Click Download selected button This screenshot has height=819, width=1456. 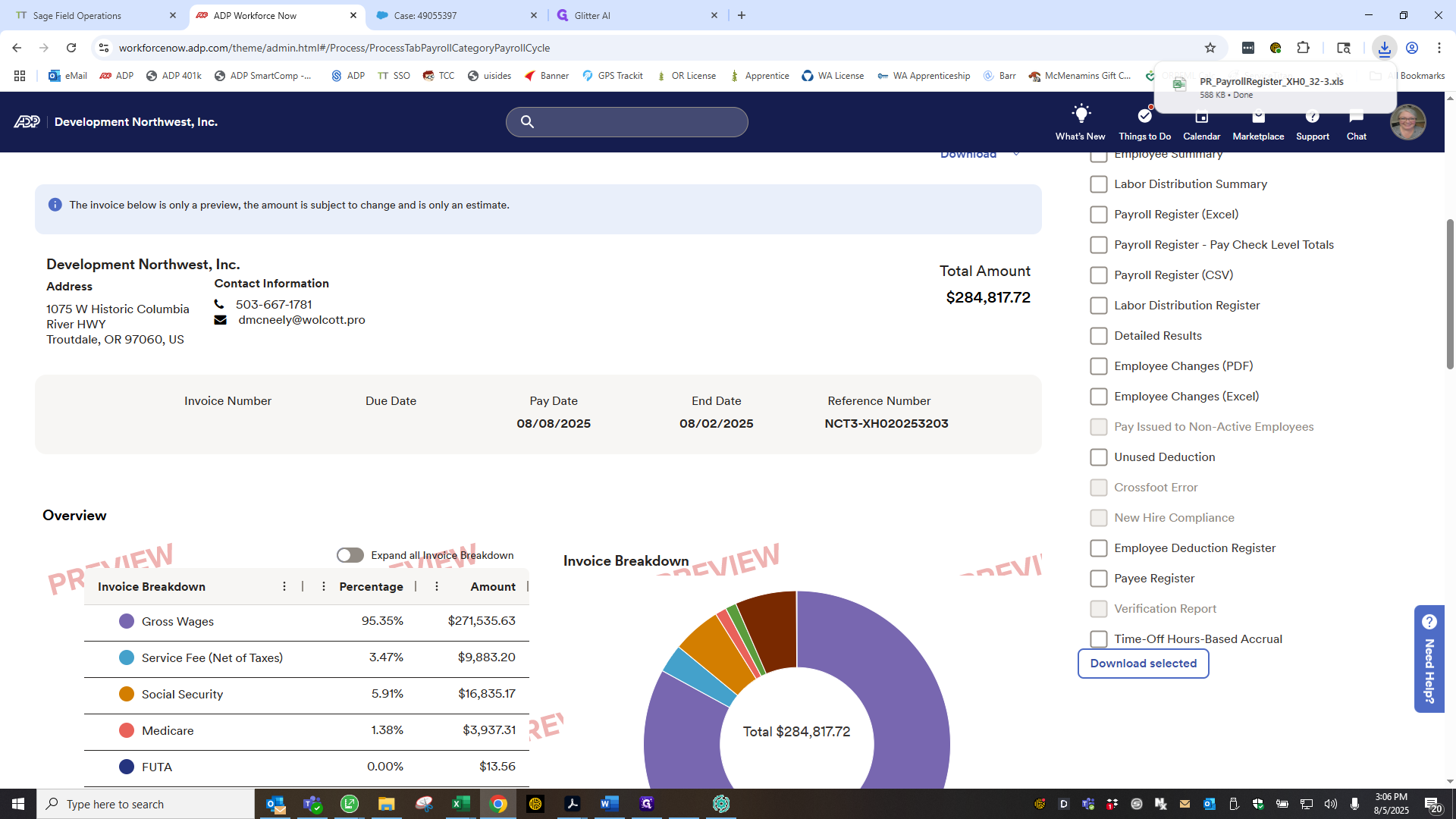pyautogui.click(x=1143, y=664)
